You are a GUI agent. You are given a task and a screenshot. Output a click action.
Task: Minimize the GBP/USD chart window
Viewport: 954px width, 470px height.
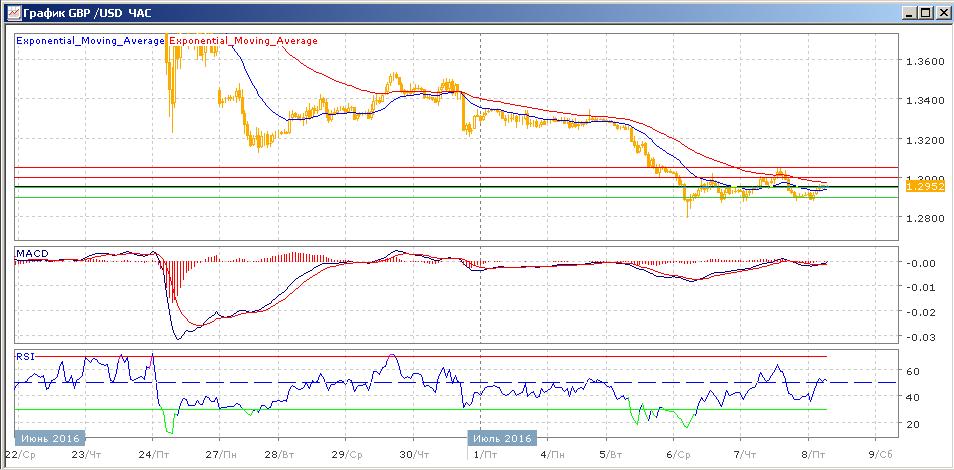[909, 13]
